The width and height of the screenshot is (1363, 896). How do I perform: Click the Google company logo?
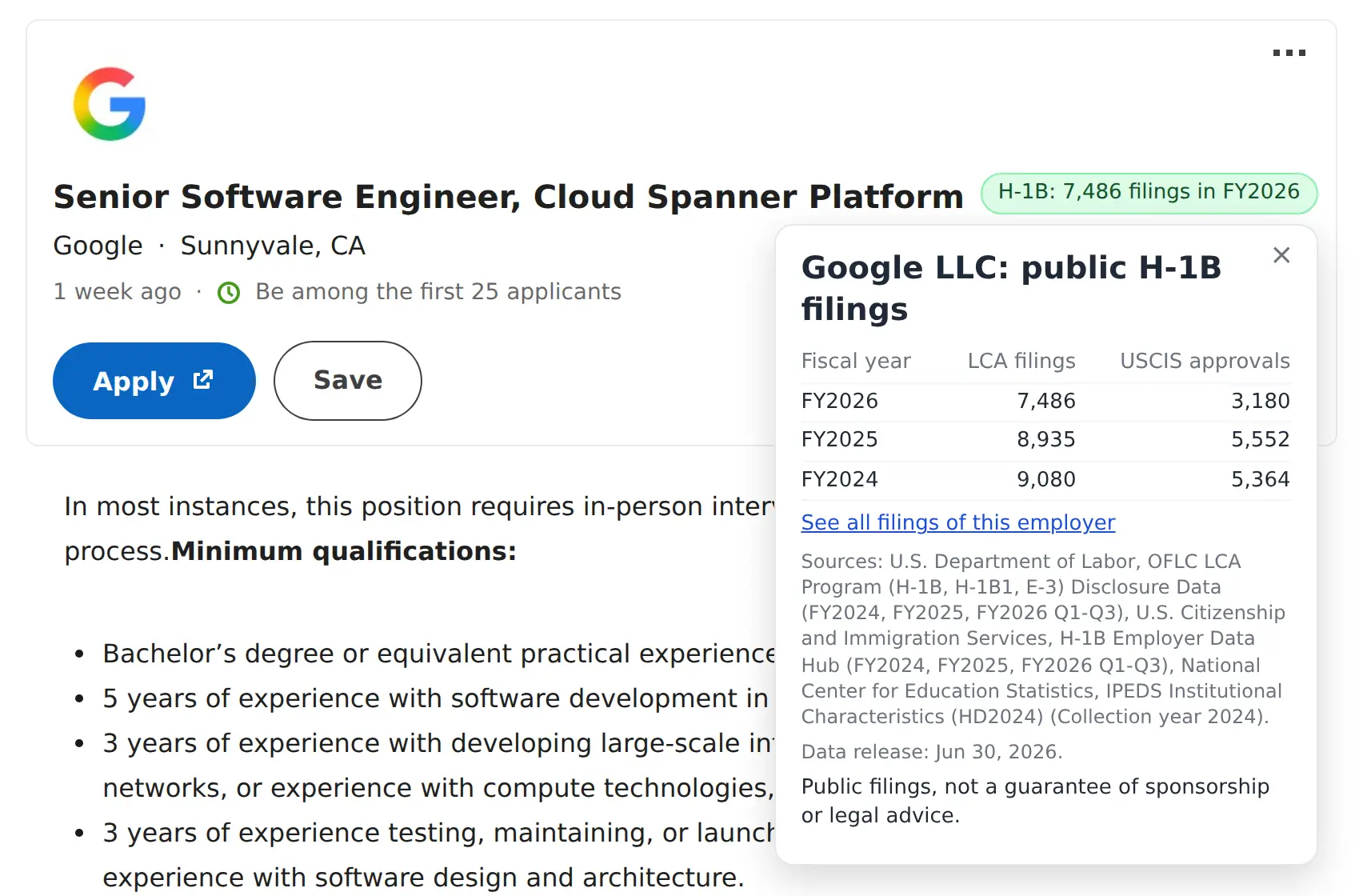[110, 104]
